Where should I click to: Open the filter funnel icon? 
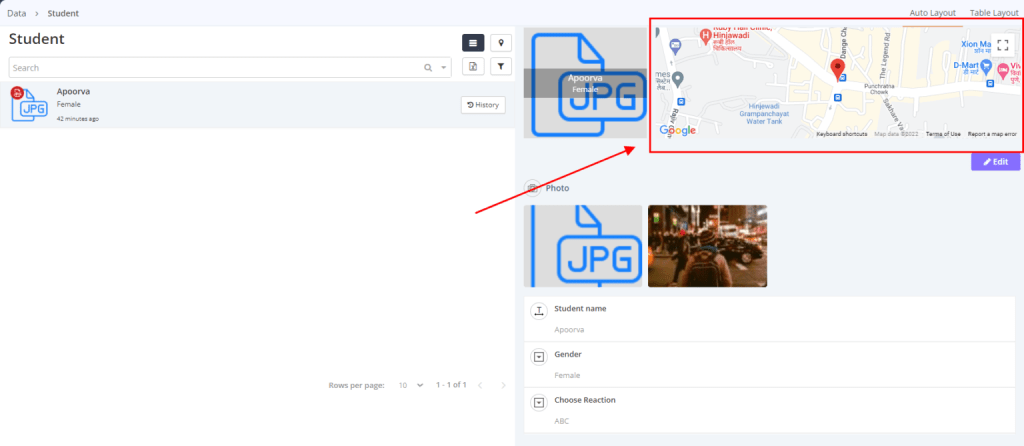point(501,67)
